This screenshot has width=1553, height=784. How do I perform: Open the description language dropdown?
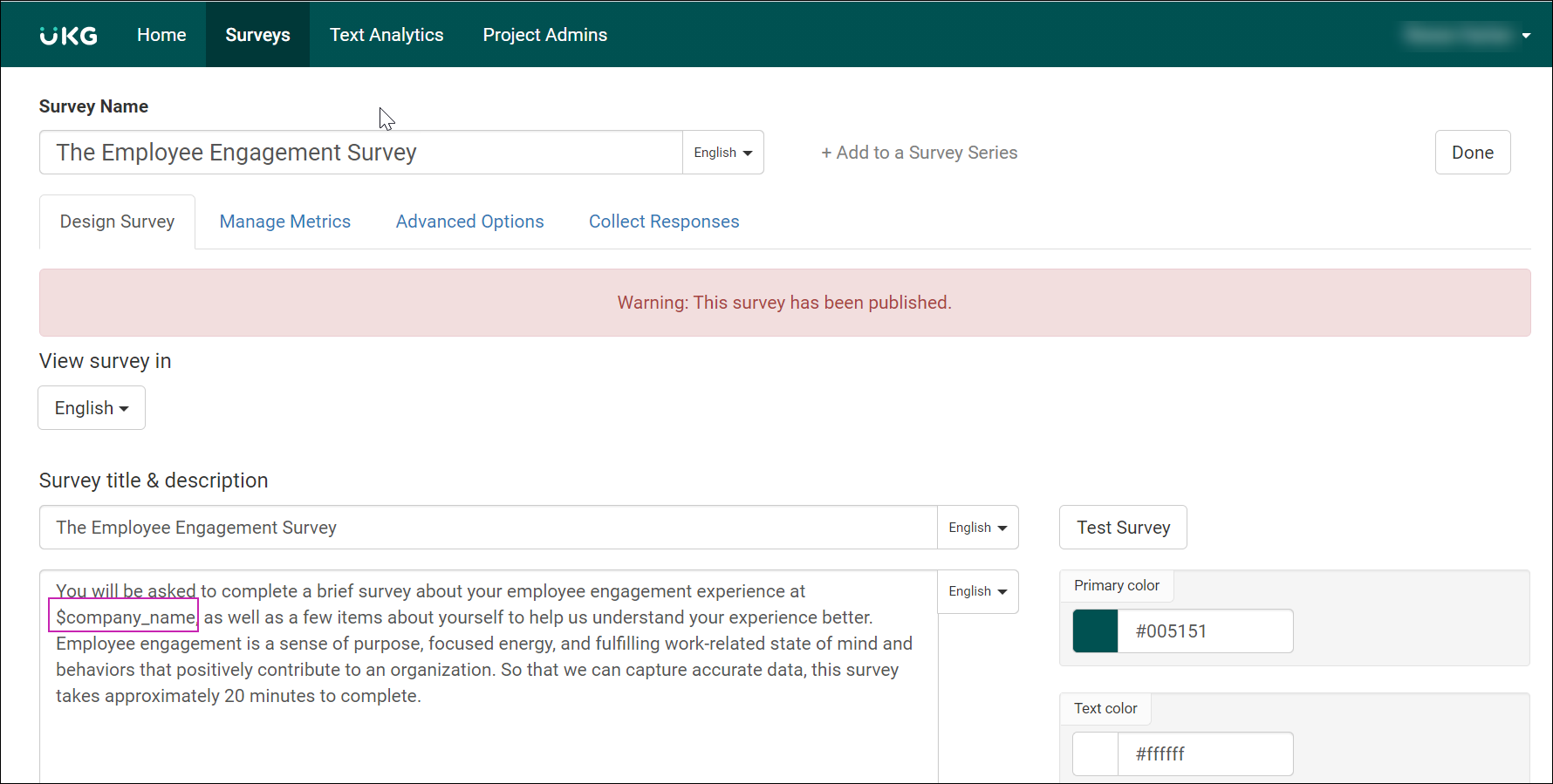(x=978, y=591)
